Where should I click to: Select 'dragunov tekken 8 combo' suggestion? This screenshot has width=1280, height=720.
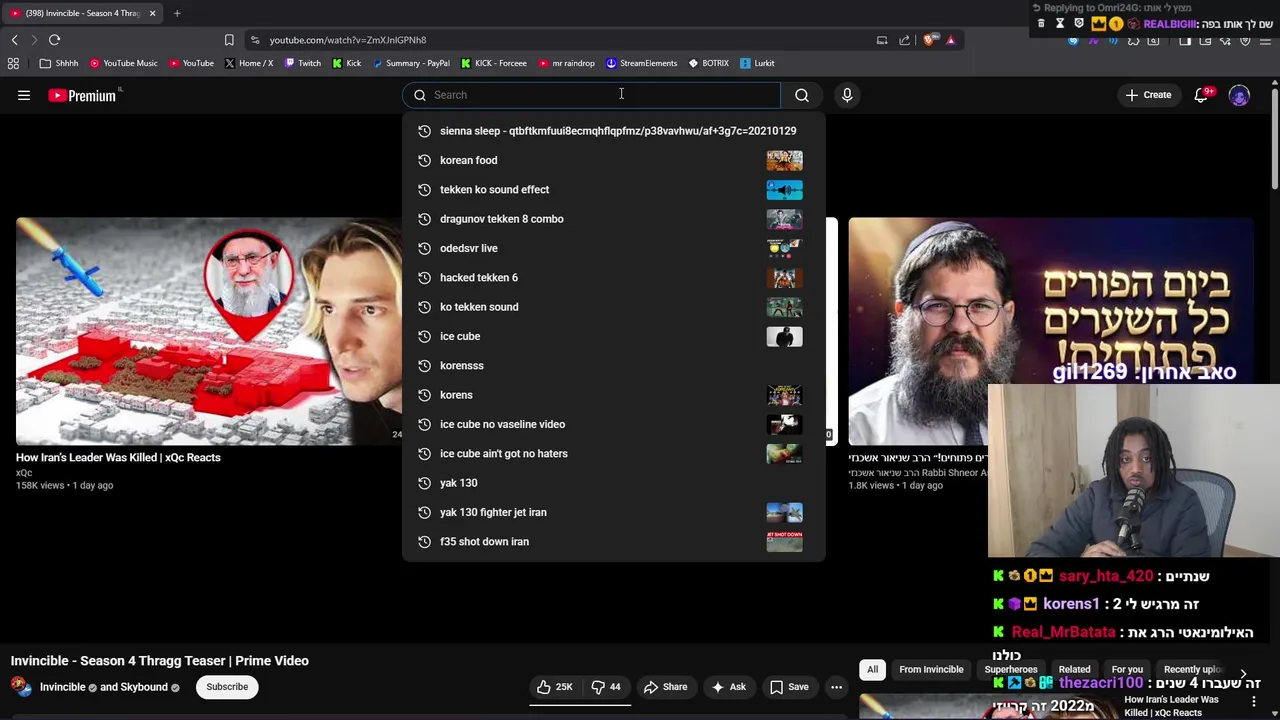(614, 219)
